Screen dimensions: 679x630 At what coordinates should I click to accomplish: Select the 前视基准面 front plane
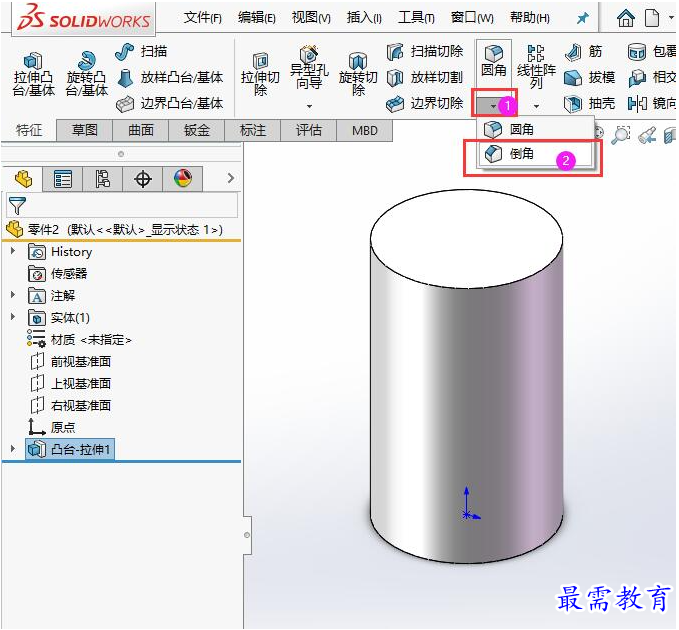71,362
